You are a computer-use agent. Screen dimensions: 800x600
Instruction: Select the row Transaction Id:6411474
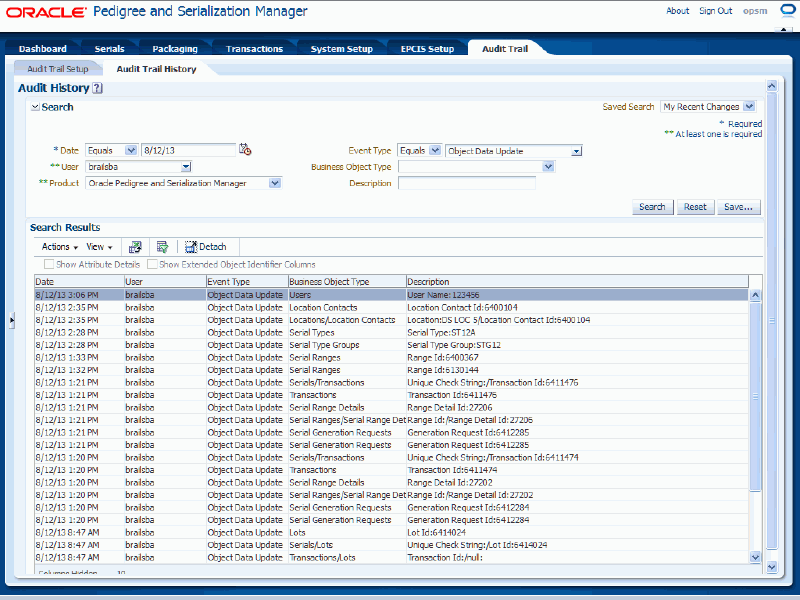point(391,470)
